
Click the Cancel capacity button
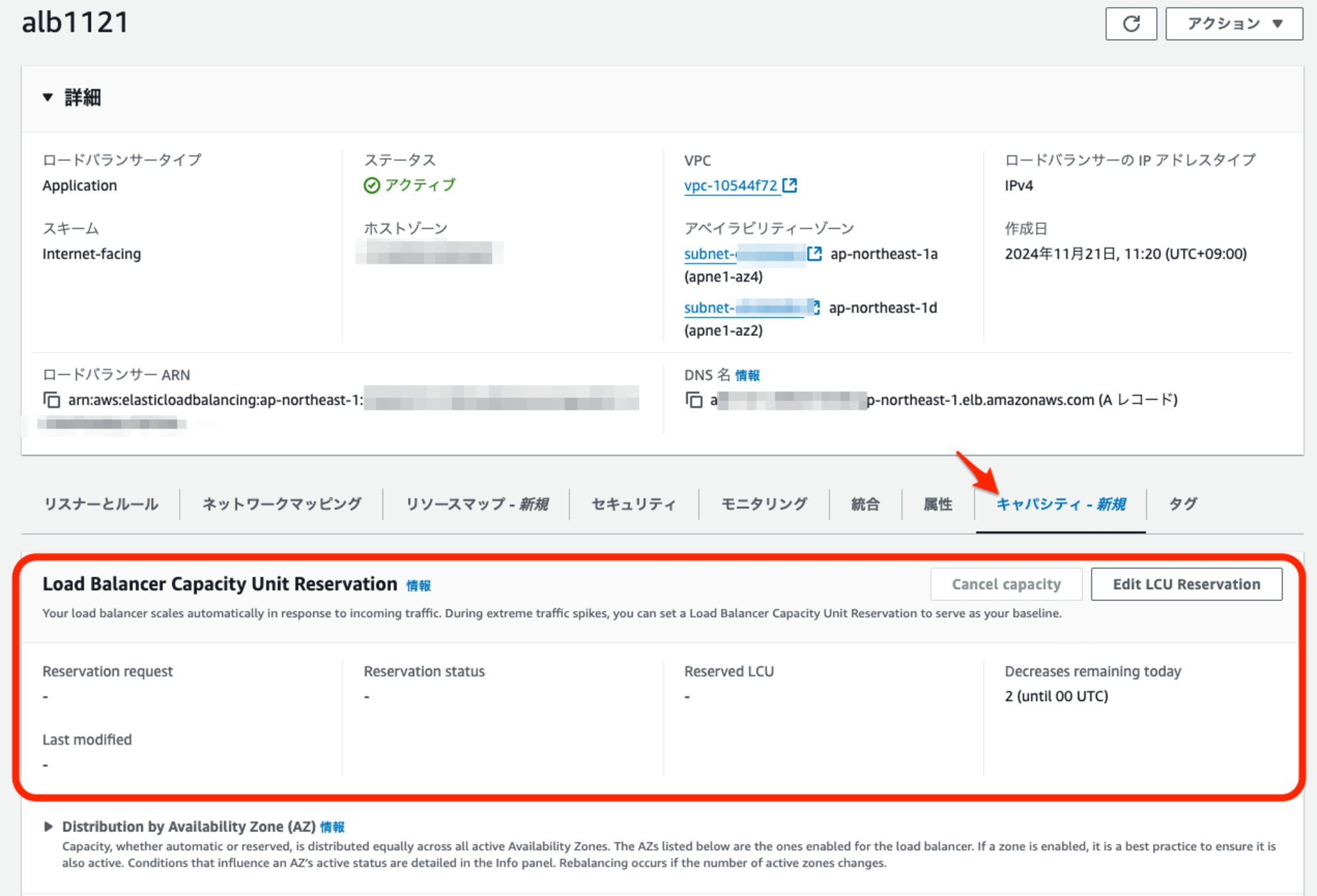click(x=1006, y=585)
